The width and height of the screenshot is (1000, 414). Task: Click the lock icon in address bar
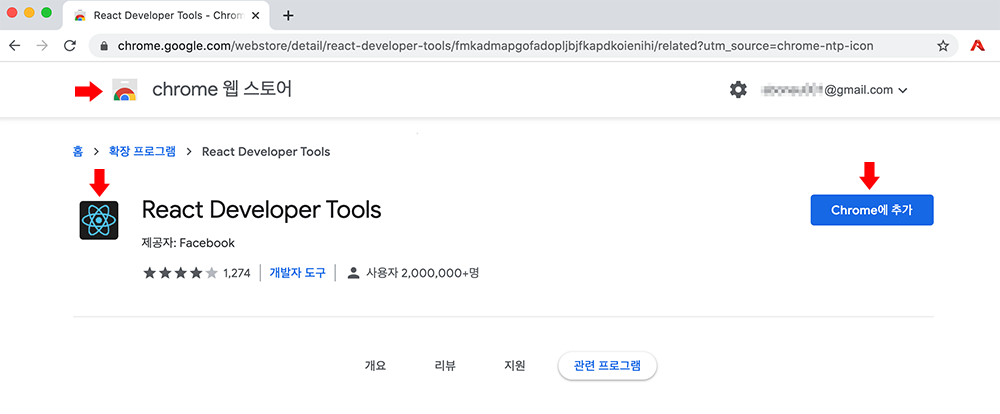[105, 46]
